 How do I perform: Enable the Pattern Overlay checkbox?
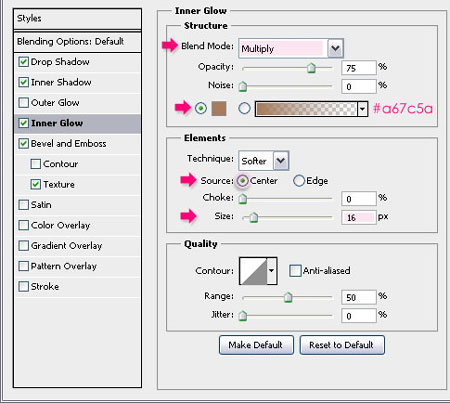(23, 266)
